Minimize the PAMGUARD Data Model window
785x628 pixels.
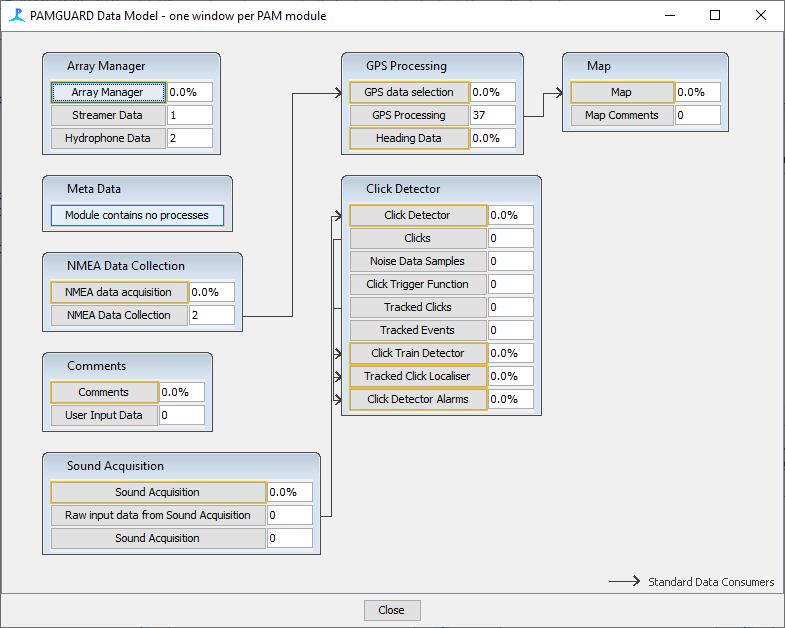pos(670,16)
